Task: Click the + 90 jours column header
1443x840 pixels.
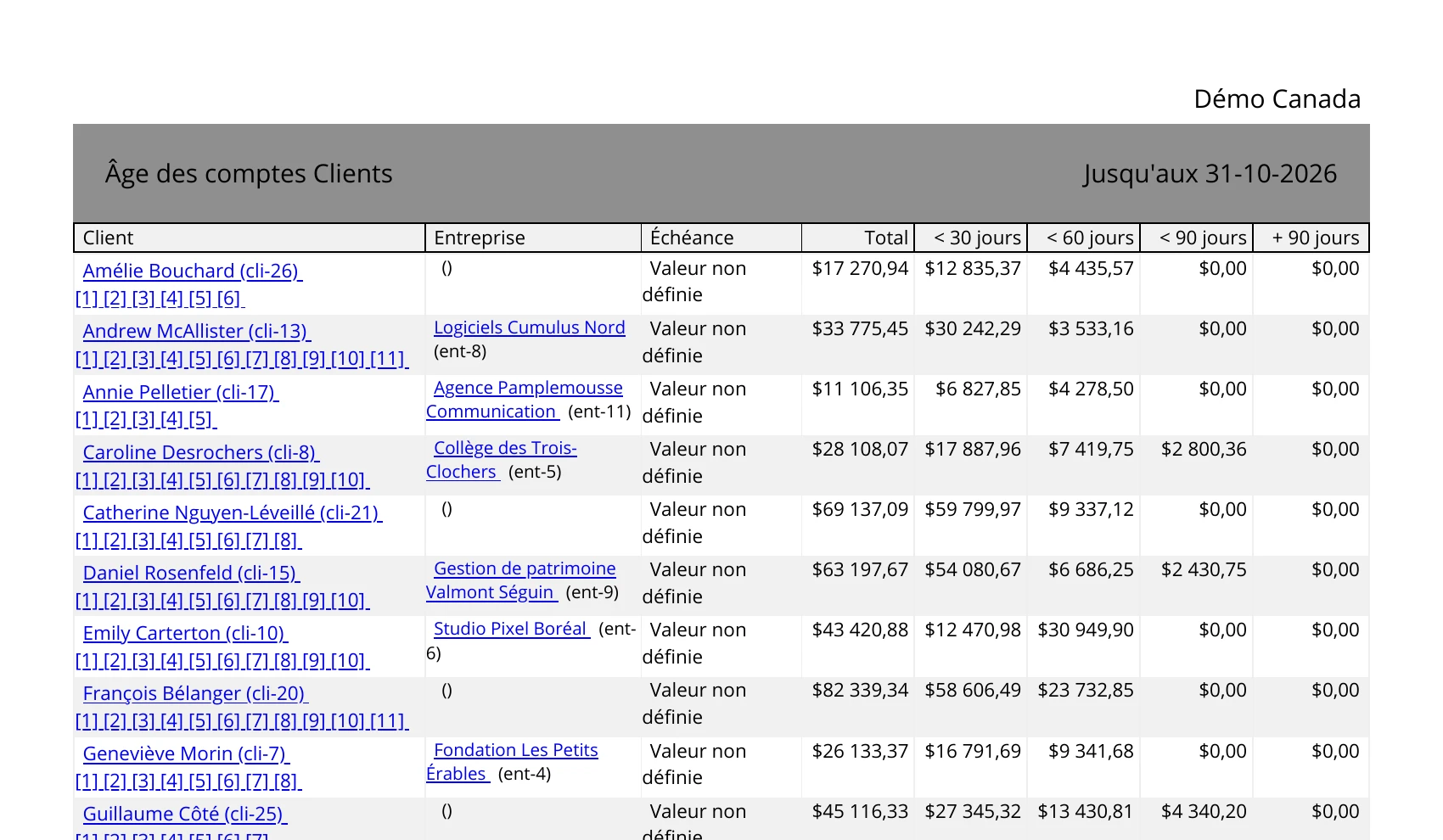Action: pos(1311,238)
